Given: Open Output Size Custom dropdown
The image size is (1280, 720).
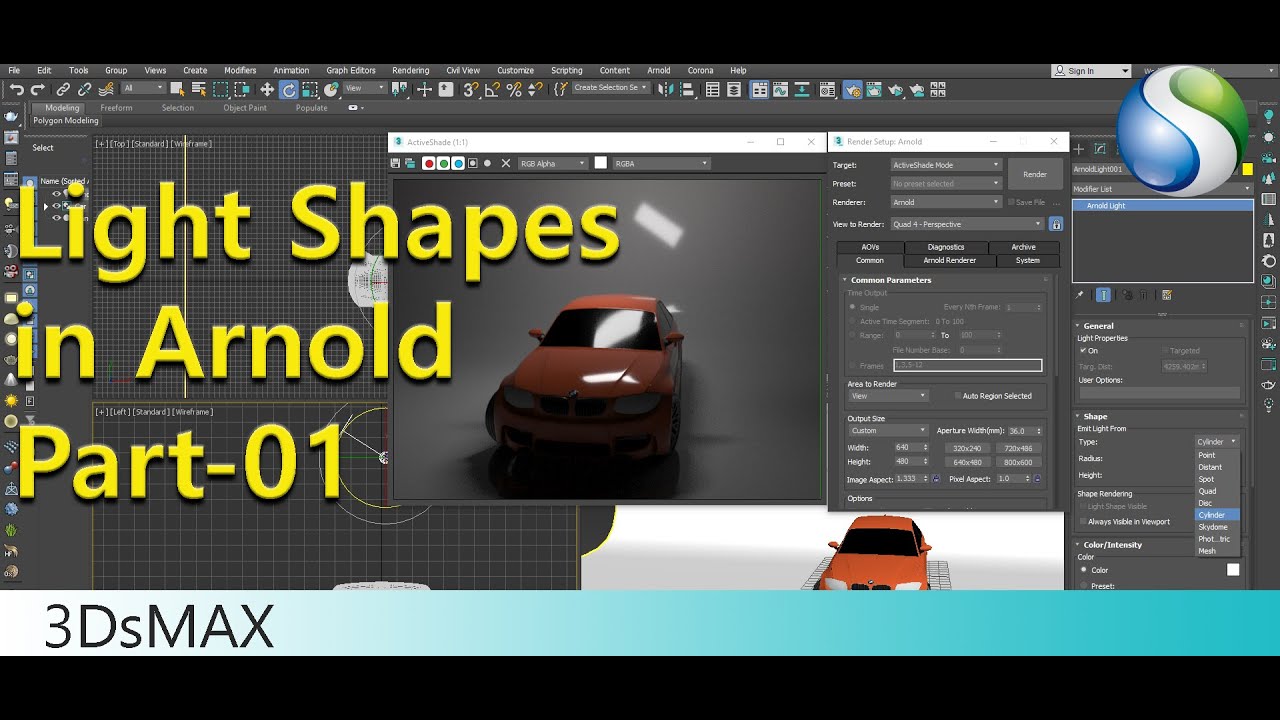Looking at the screenshot, I should pyautogui.click(x=888, y=431).
